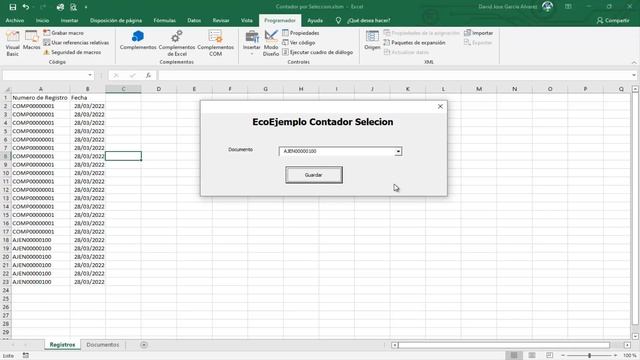The image size is (640, 360).
Task: Click the insert function fx icon
Action: [x=149, y=75]
